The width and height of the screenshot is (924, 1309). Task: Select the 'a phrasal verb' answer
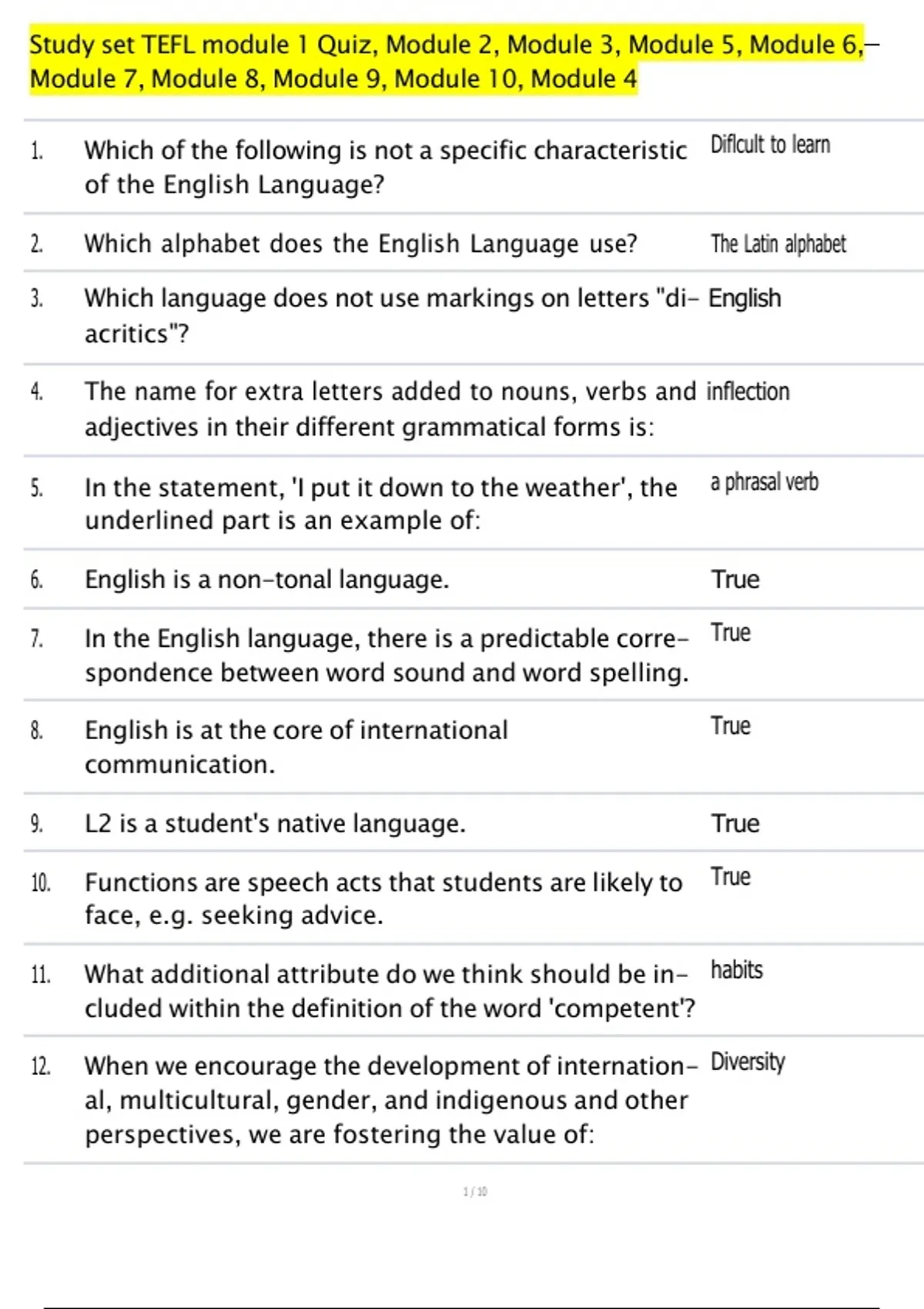click(x=764, y=482)
